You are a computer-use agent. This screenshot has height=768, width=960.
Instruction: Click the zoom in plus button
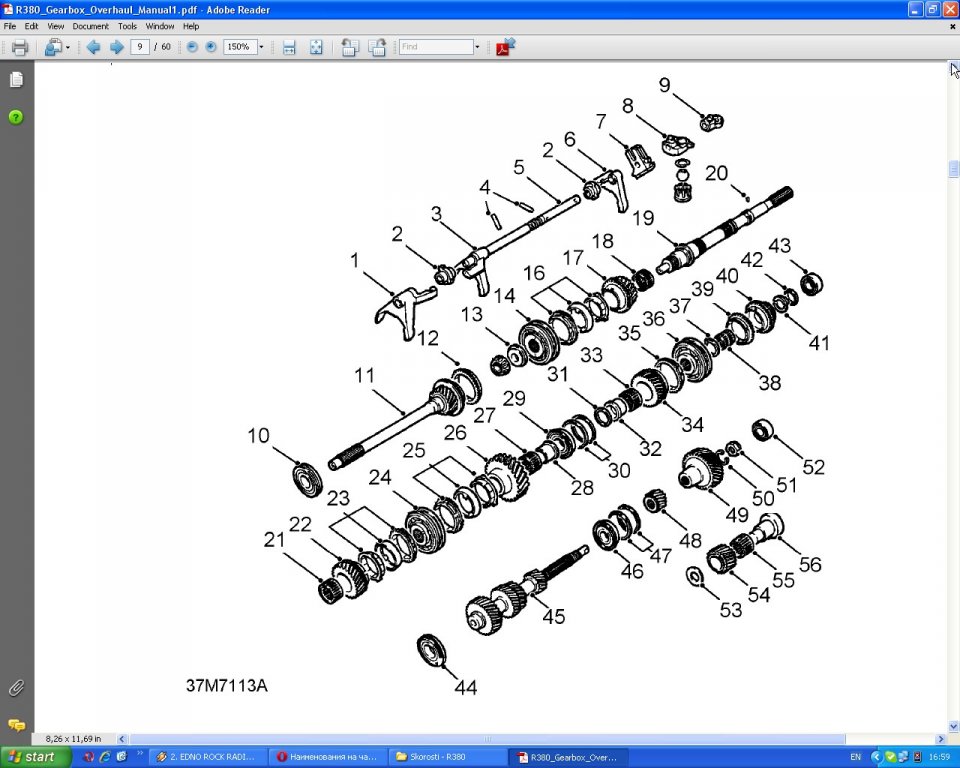pyautogui.click(x=210, y=47)
